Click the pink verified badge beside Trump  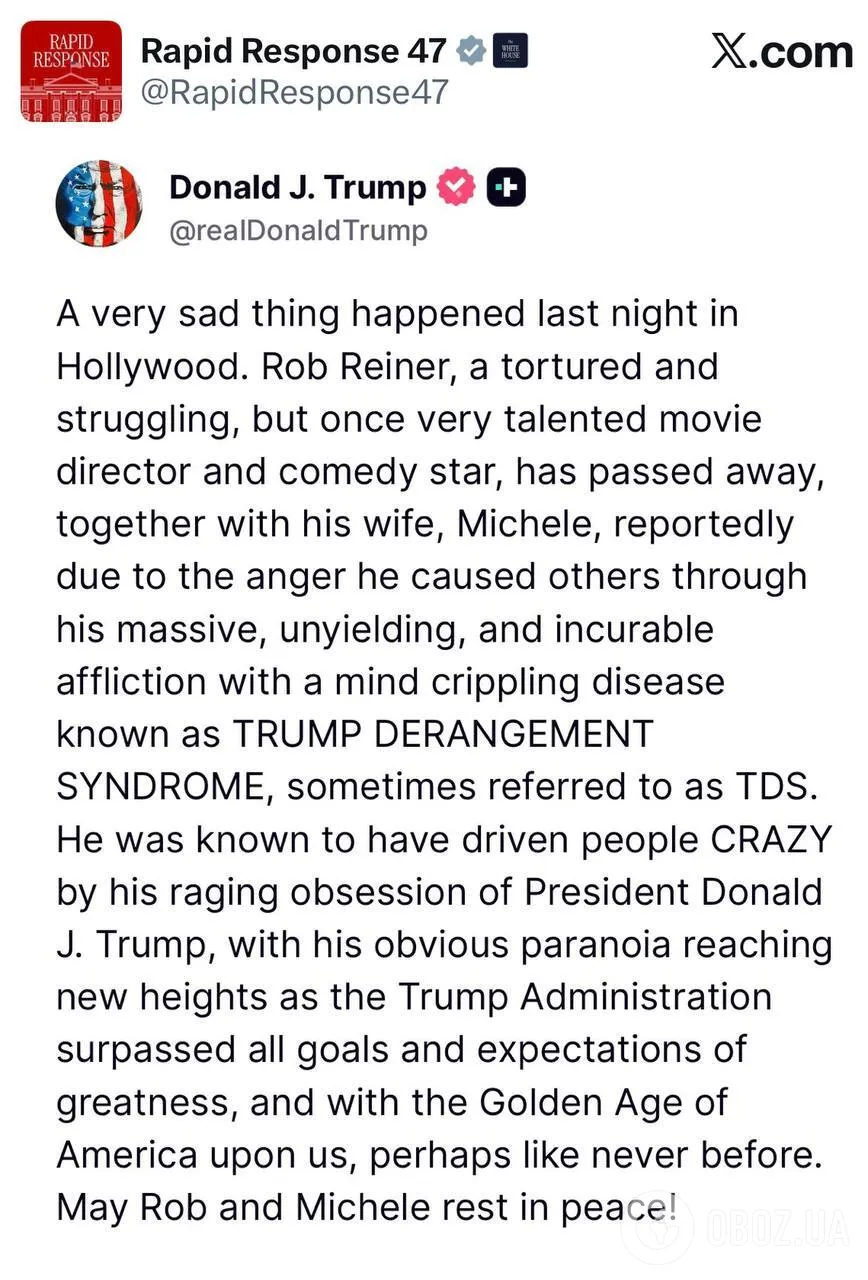[457, 187]
